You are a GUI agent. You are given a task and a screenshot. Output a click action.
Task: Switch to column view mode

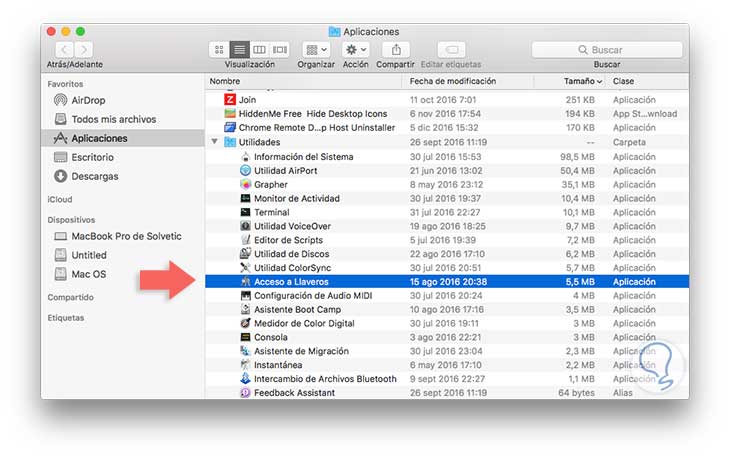259,49
